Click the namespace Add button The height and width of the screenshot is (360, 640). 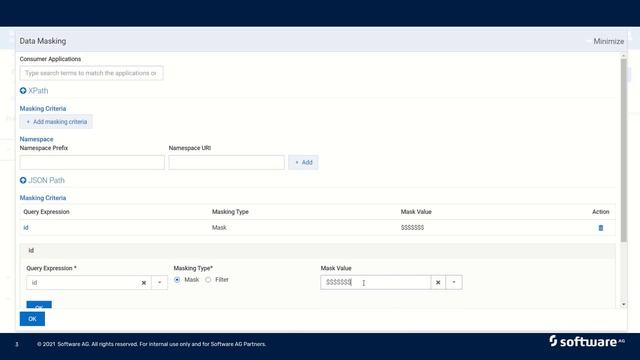[x=303, y=162]
